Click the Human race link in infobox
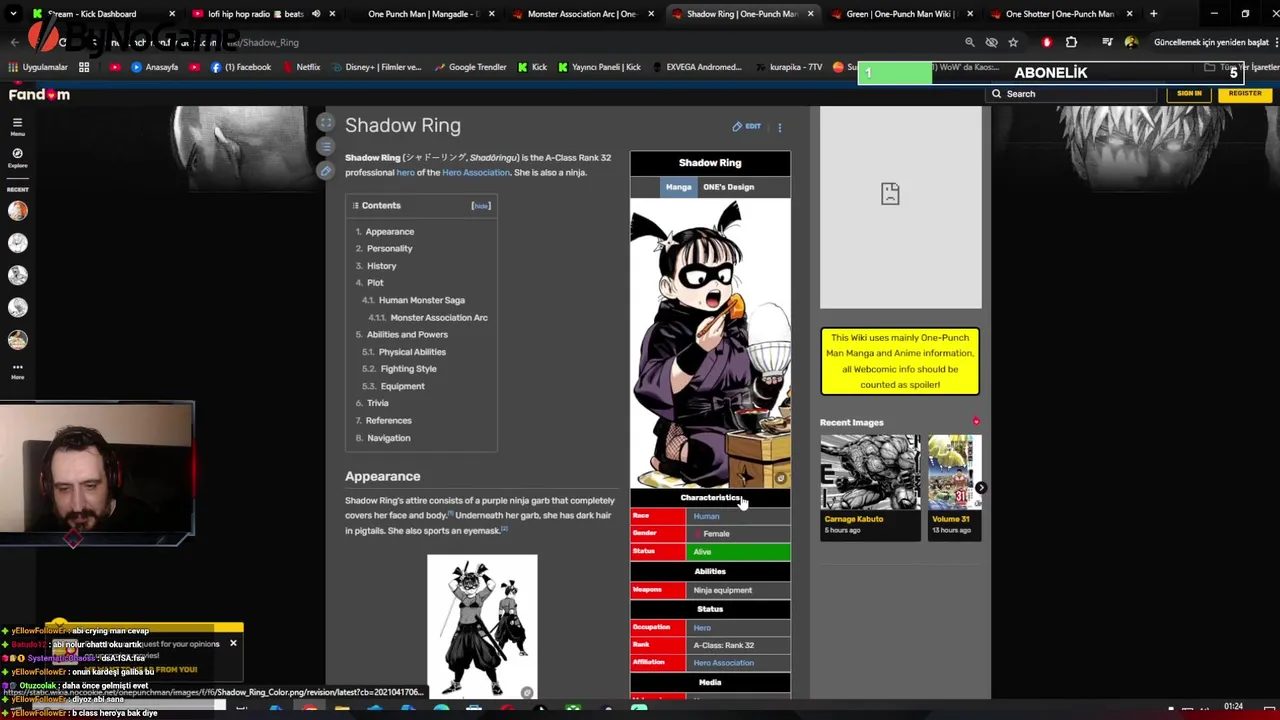This screenshot has width=1280, height=720. [x=706, y=517]
